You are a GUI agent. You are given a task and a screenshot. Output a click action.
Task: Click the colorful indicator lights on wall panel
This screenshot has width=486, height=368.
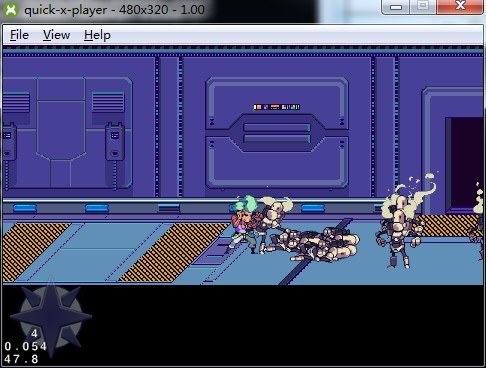[x=277, y=107]
